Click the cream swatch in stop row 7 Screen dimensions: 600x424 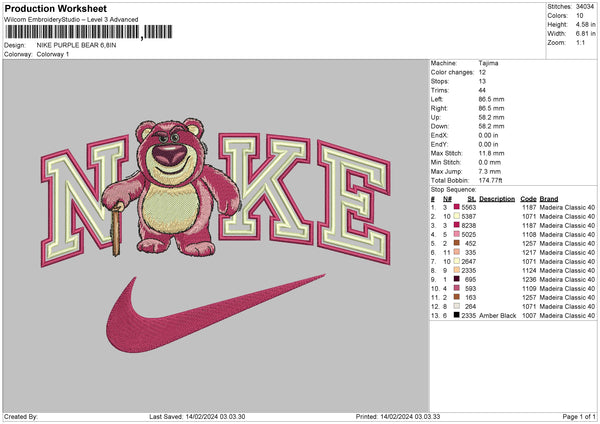point(457,261)
